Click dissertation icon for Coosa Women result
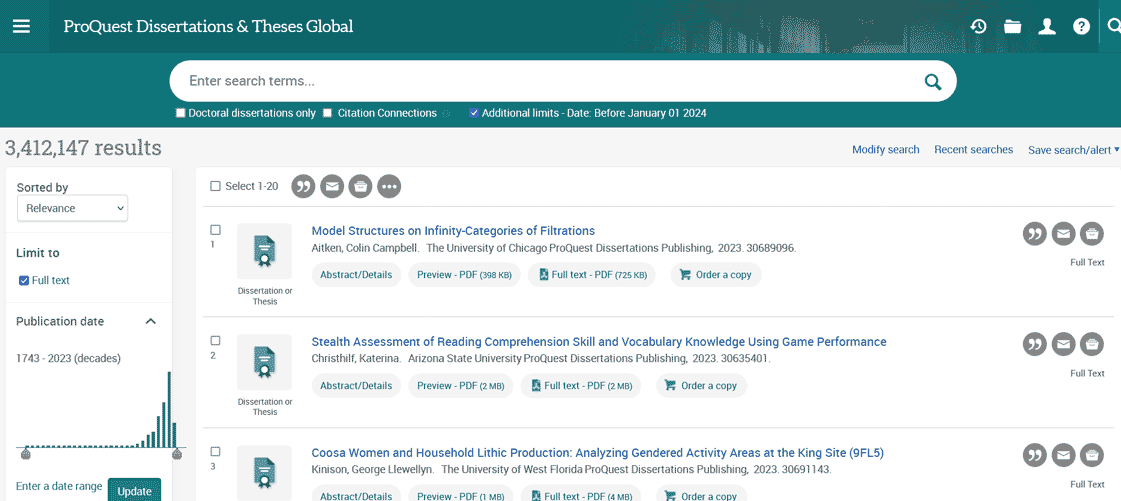 [265, 472]
